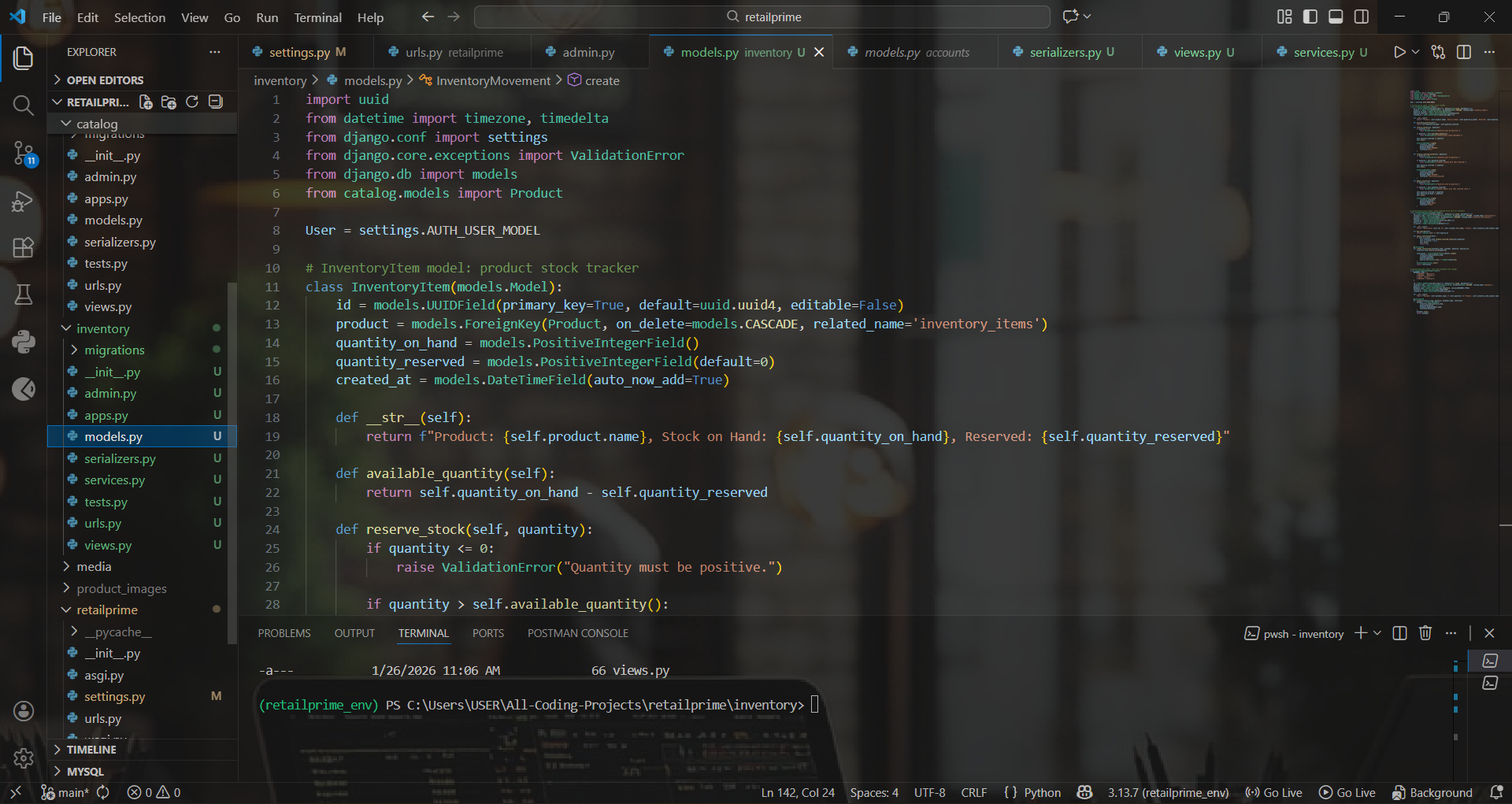Image resolution: width=1512 pixels, height=804 pixels.
Task: Open the terminal launch profile dropdown
Action: pyautogui.click(x=1377, y=632)
